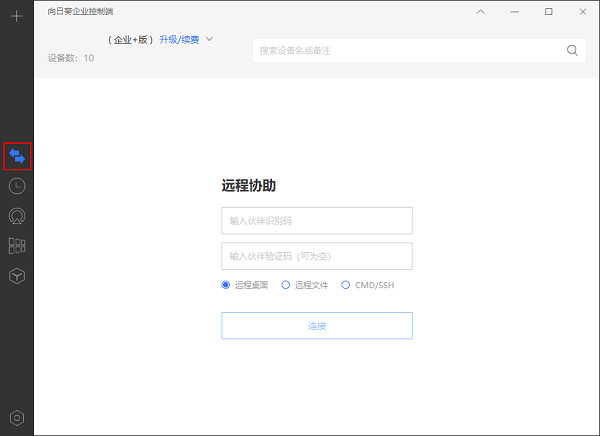The width and height of the screenshot is (600, 436).
Task: Maximize the application window
Action: coord(549,12)
